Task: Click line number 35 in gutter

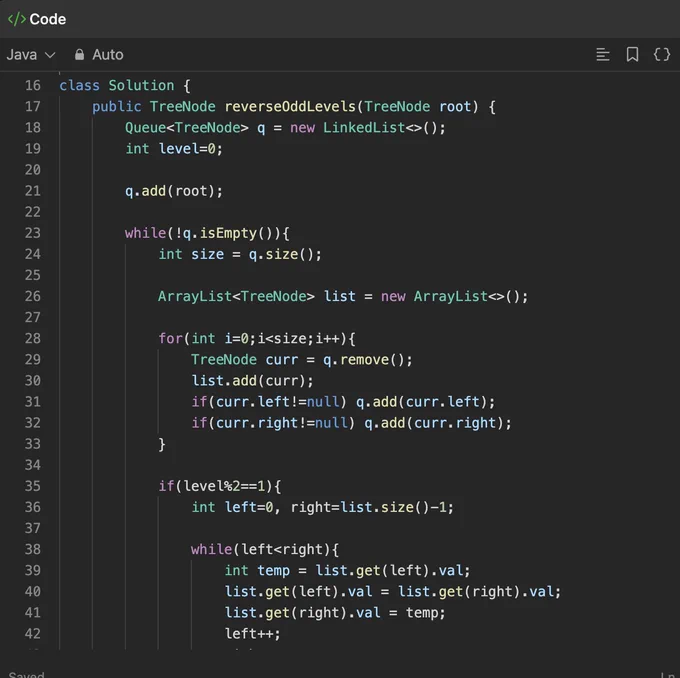Action: pos(33,486)
